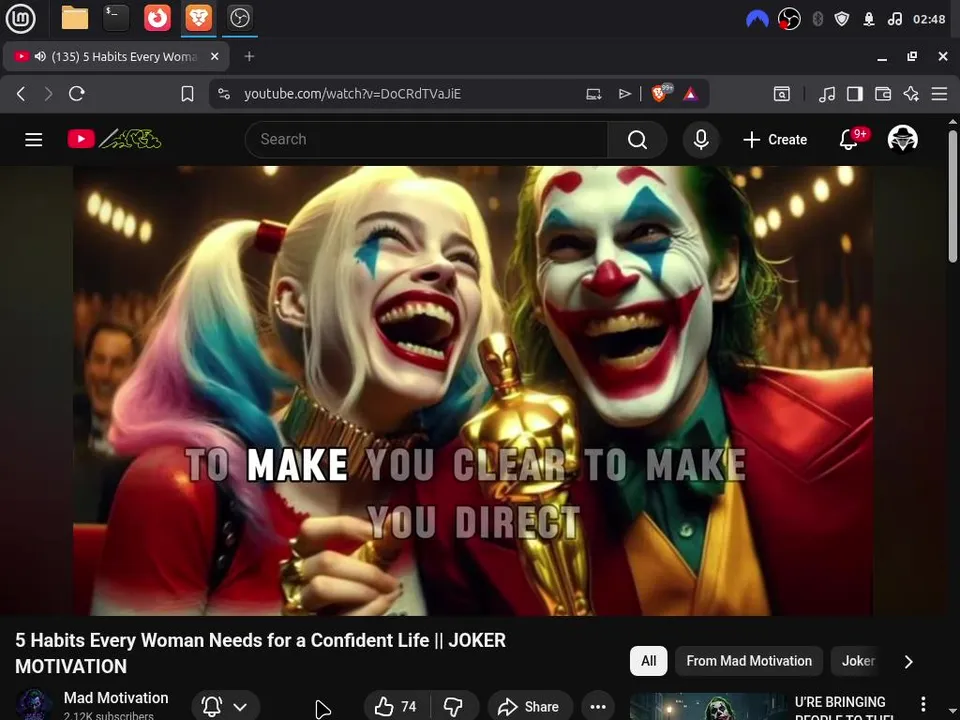The image size is (960, 720).
Task: Open the Mad Motivation channel avatar
Action: tap(33, 705)
